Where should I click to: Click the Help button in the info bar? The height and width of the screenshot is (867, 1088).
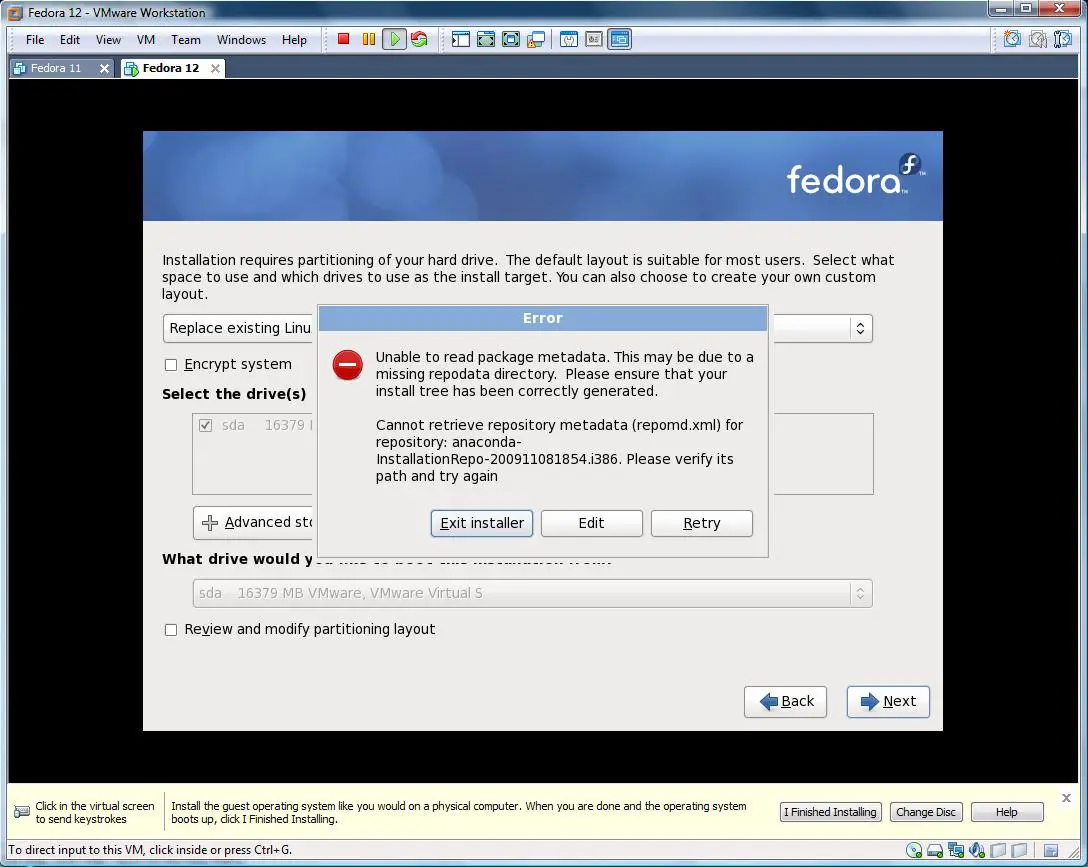coord(1007,812)
